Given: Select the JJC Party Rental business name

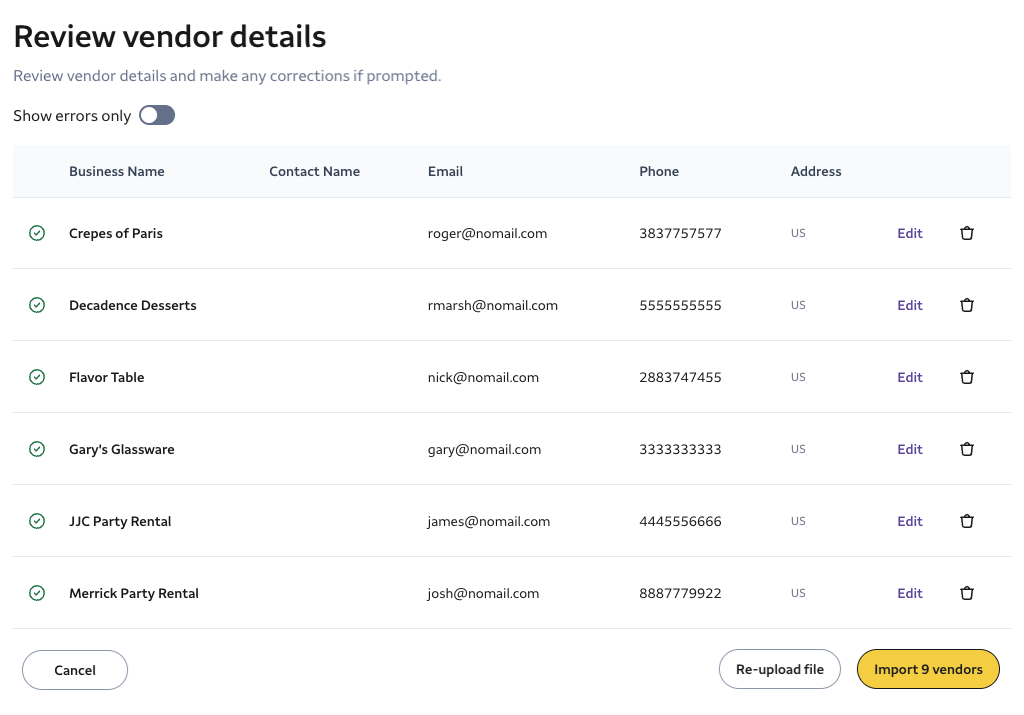Looking at the screenshot, I should (x=120, y=521).
